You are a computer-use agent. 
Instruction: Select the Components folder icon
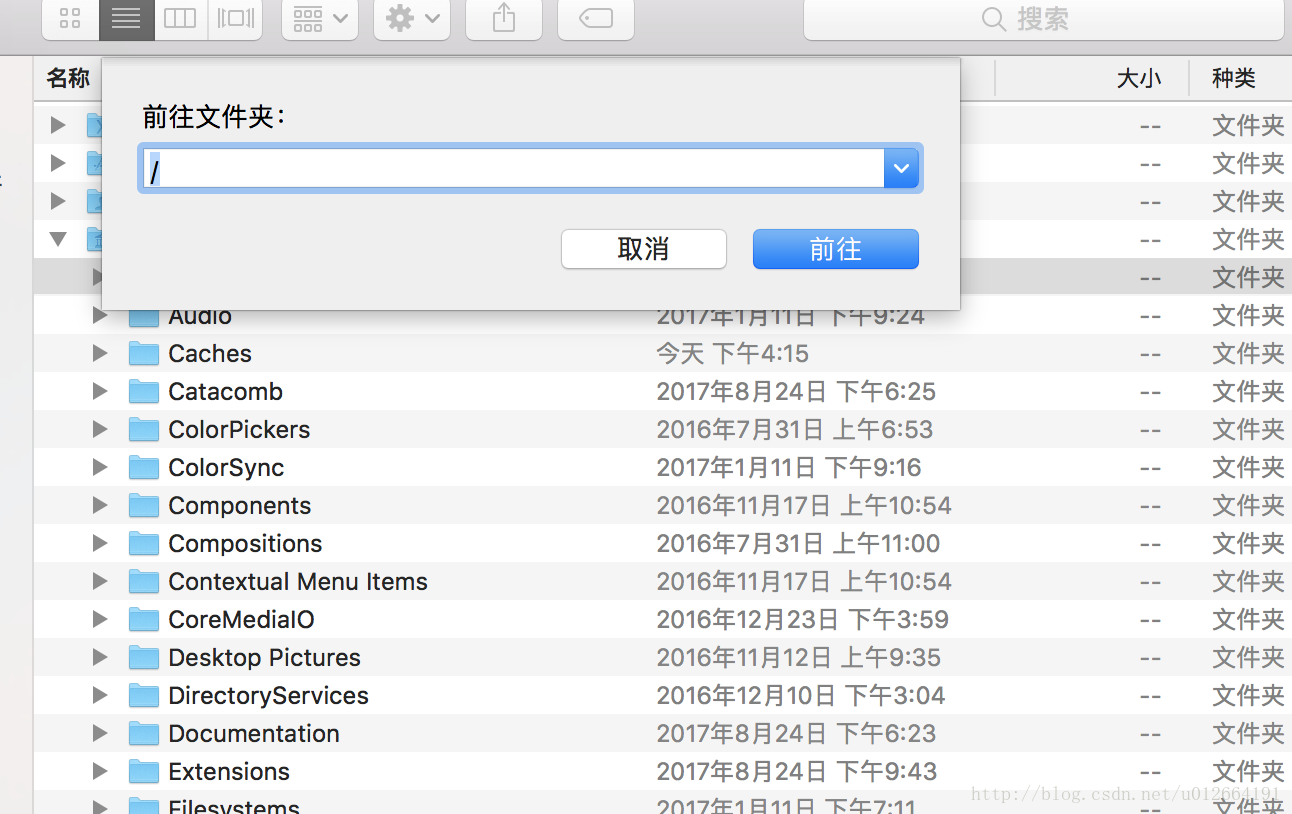[144, 505]
